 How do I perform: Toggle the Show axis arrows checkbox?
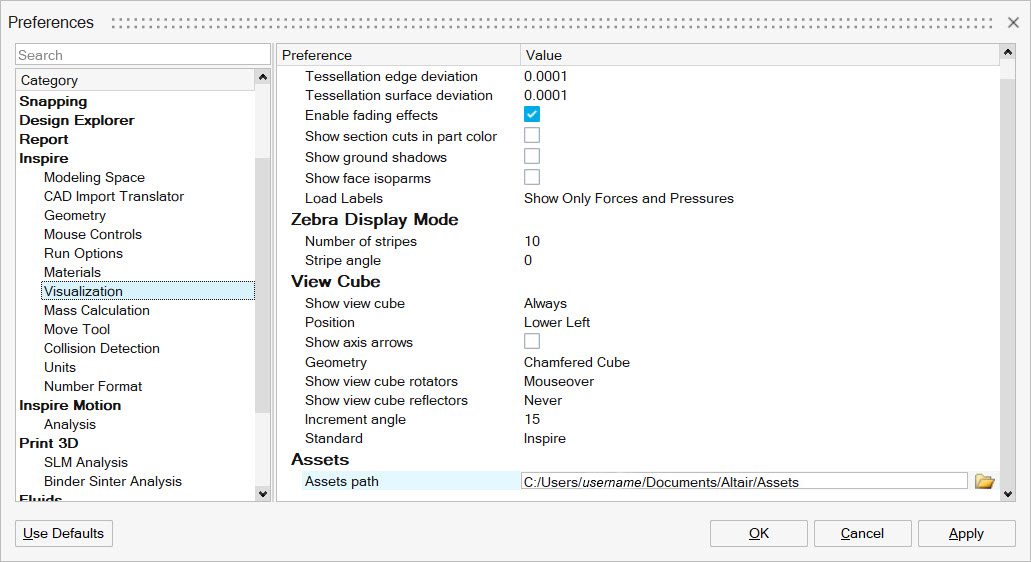point(532,342)
